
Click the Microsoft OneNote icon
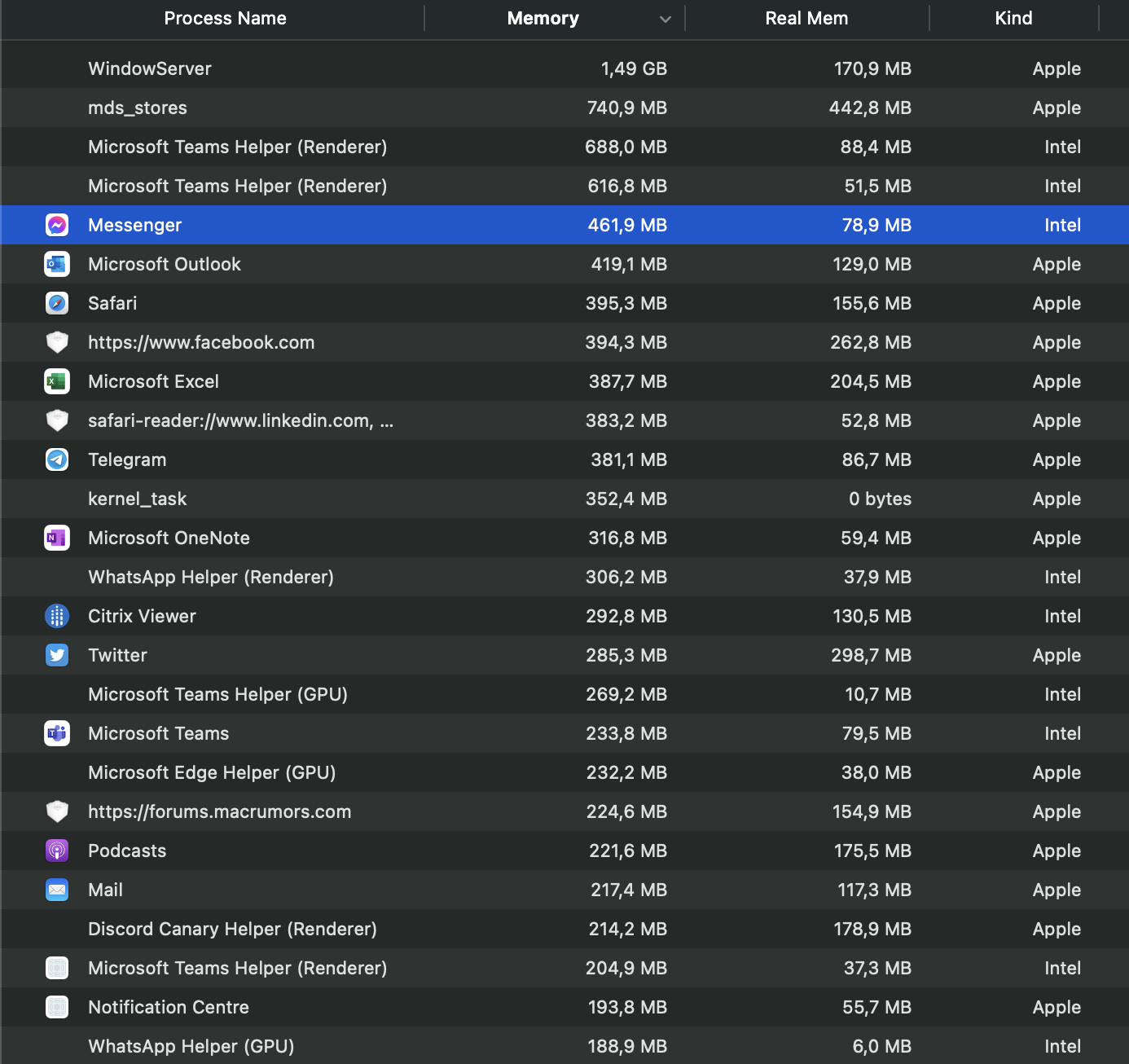(x=57, y=538)
